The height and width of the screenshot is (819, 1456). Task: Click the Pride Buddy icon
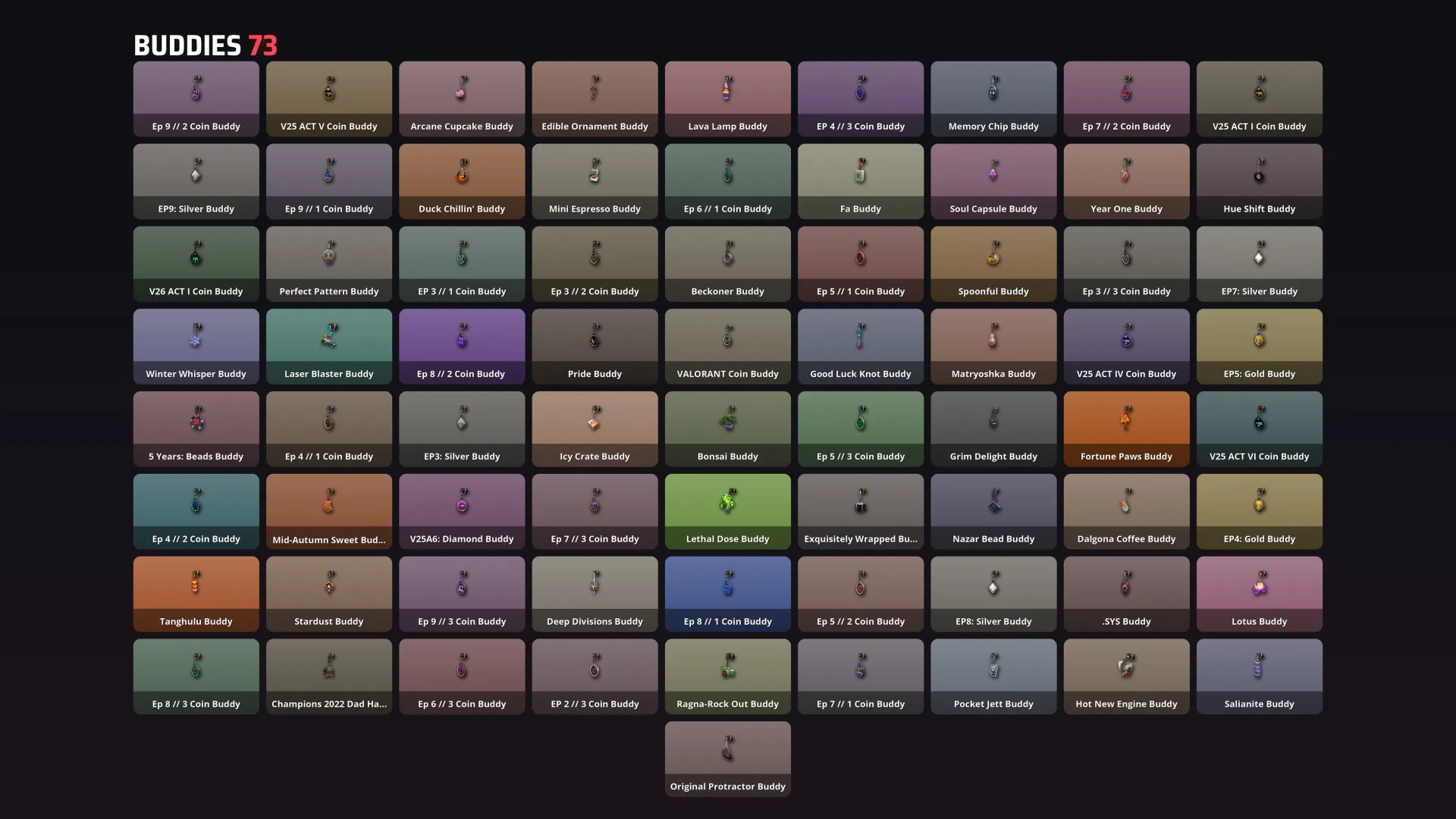click(x=595, y=337)
